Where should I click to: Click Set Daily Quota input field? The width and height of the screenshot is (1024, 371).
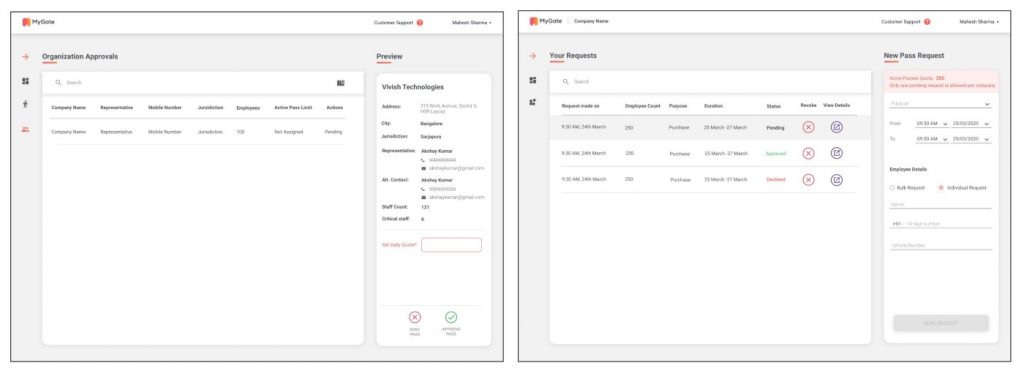pos(451,245)
